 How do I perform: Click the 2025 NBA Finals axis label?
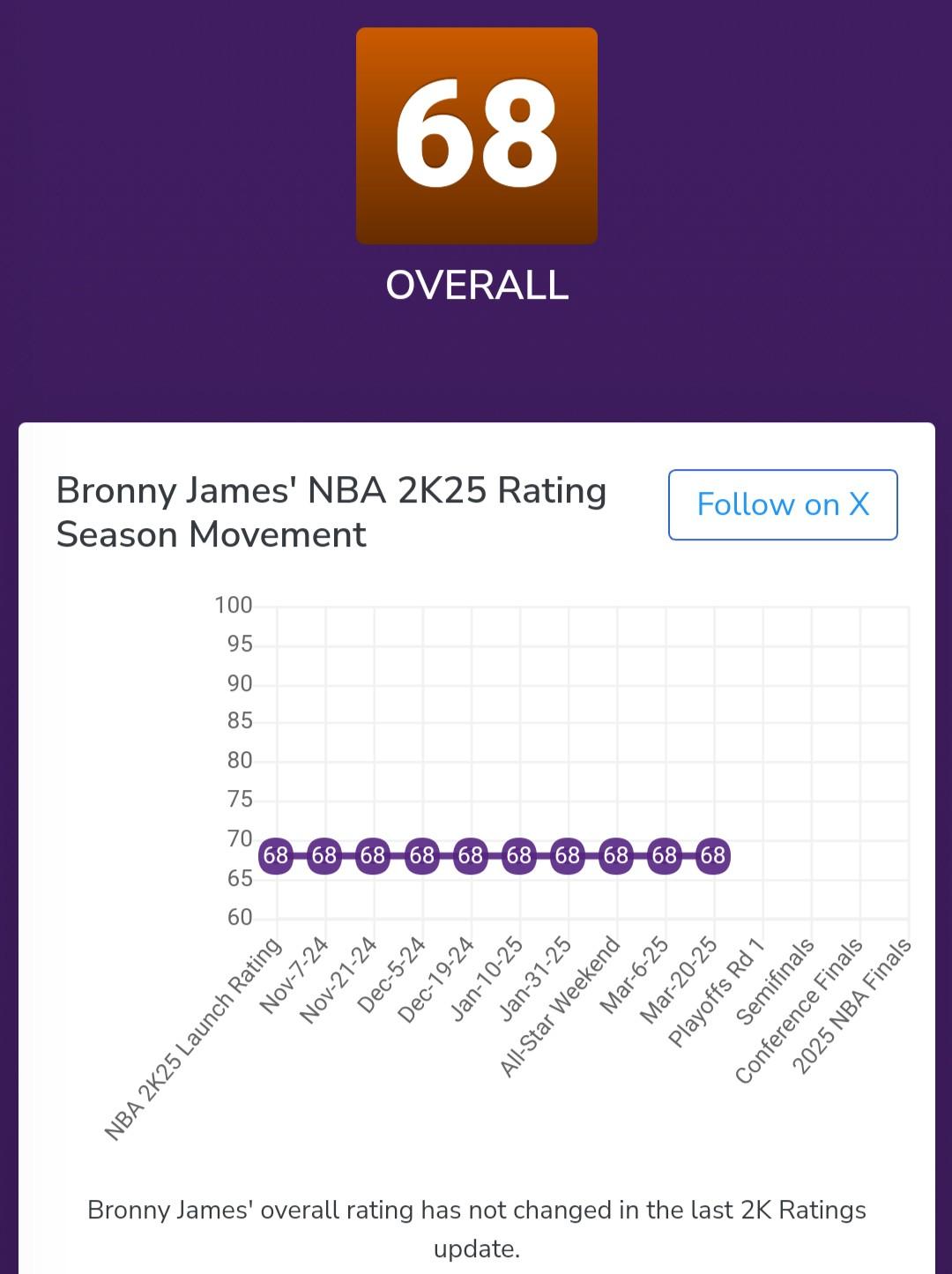(x=852, y=1006)
